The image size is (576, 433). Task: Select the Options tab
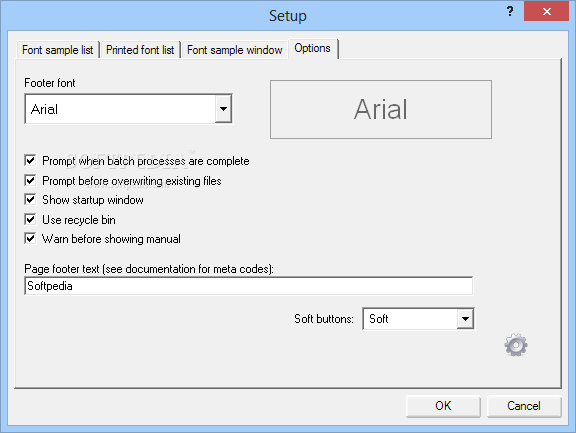pyautogui.click(x=313, y=48)
